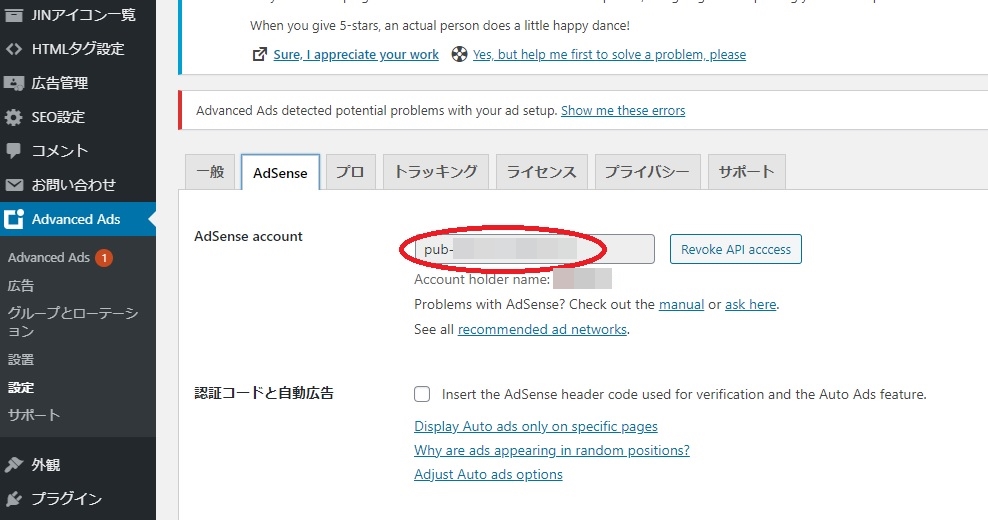The height and width of the screenshot is (520, 988).
Task: Click the AdSense account pub ID field
Action: point(534,249)
